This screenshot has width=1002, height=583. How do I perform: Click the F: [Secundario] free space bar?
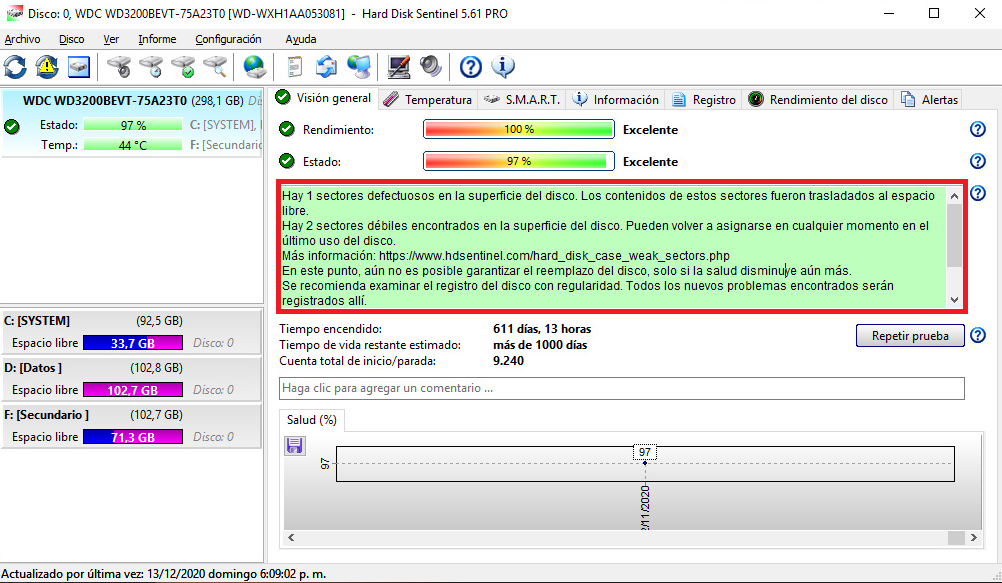point(133,437)
